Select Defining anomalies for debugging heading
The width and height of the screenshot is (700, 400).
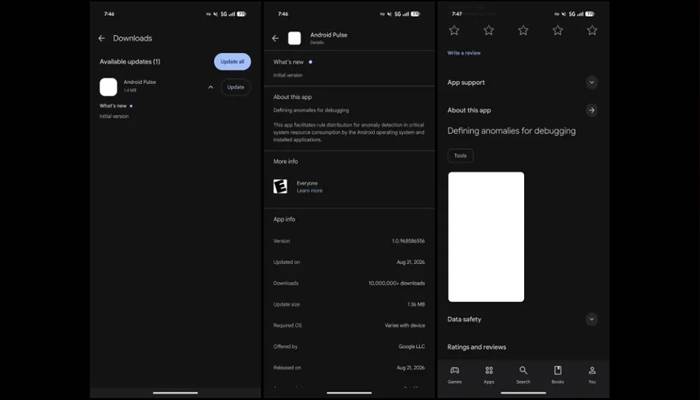(512, 131)
